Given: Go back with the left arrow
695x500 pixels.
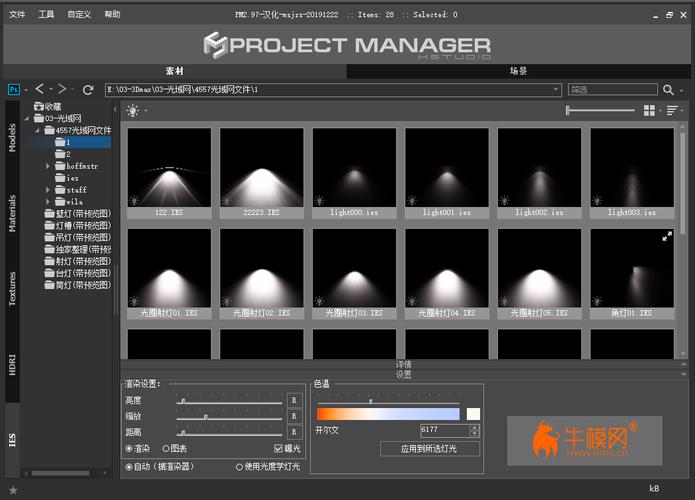Looking at the screenshot, I should point(40,89).
